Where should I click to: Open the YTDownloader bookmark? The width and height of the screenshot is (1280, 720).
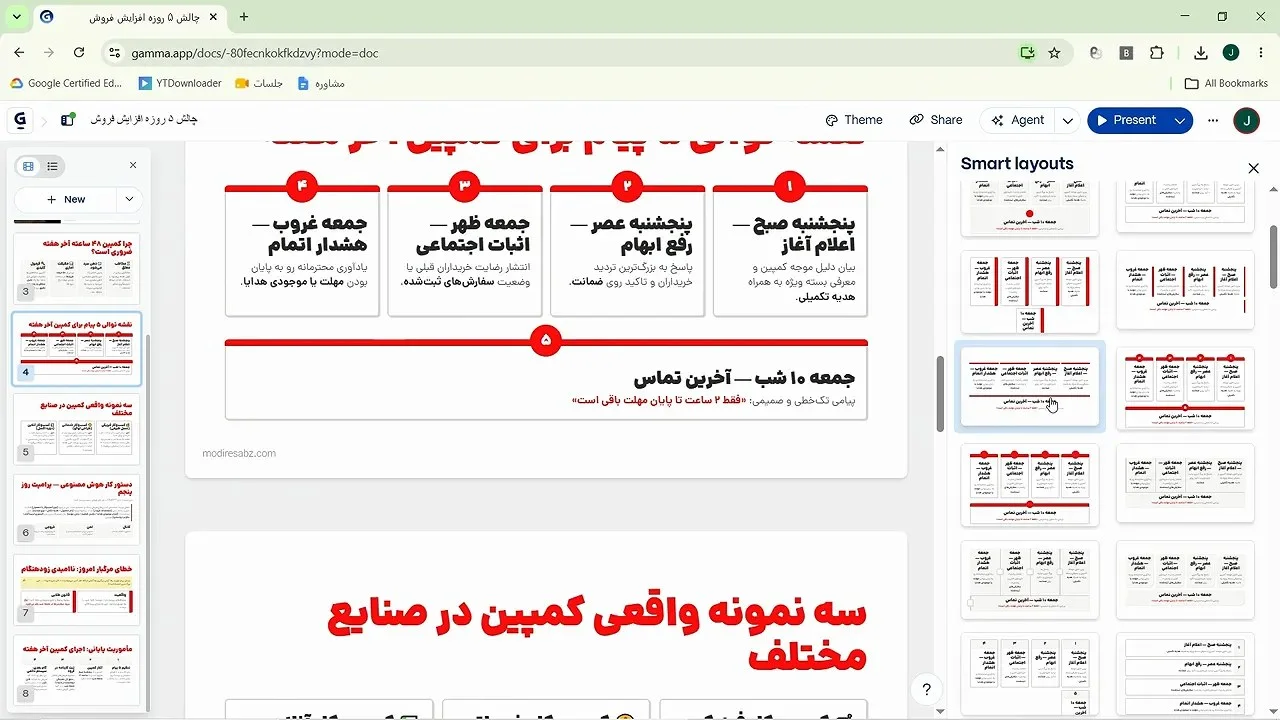tap(180, 83)
